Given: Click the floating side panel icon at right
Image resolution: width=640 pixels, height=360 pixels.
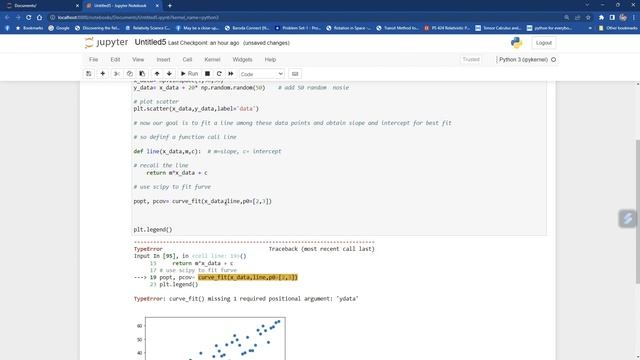Looking at the screenshot, I should click(628, 218).
